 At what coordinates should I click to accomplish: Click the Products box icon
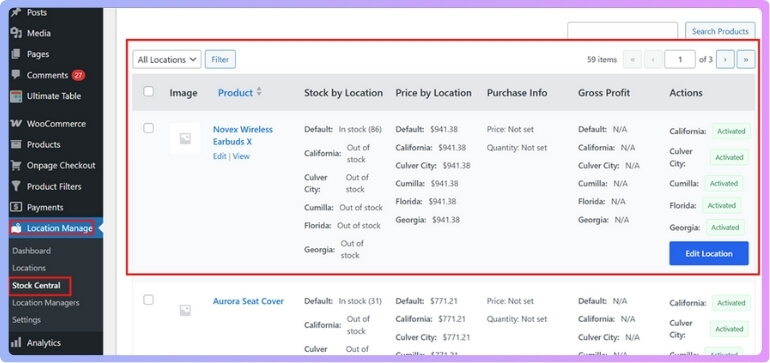(x=16, y=144)
